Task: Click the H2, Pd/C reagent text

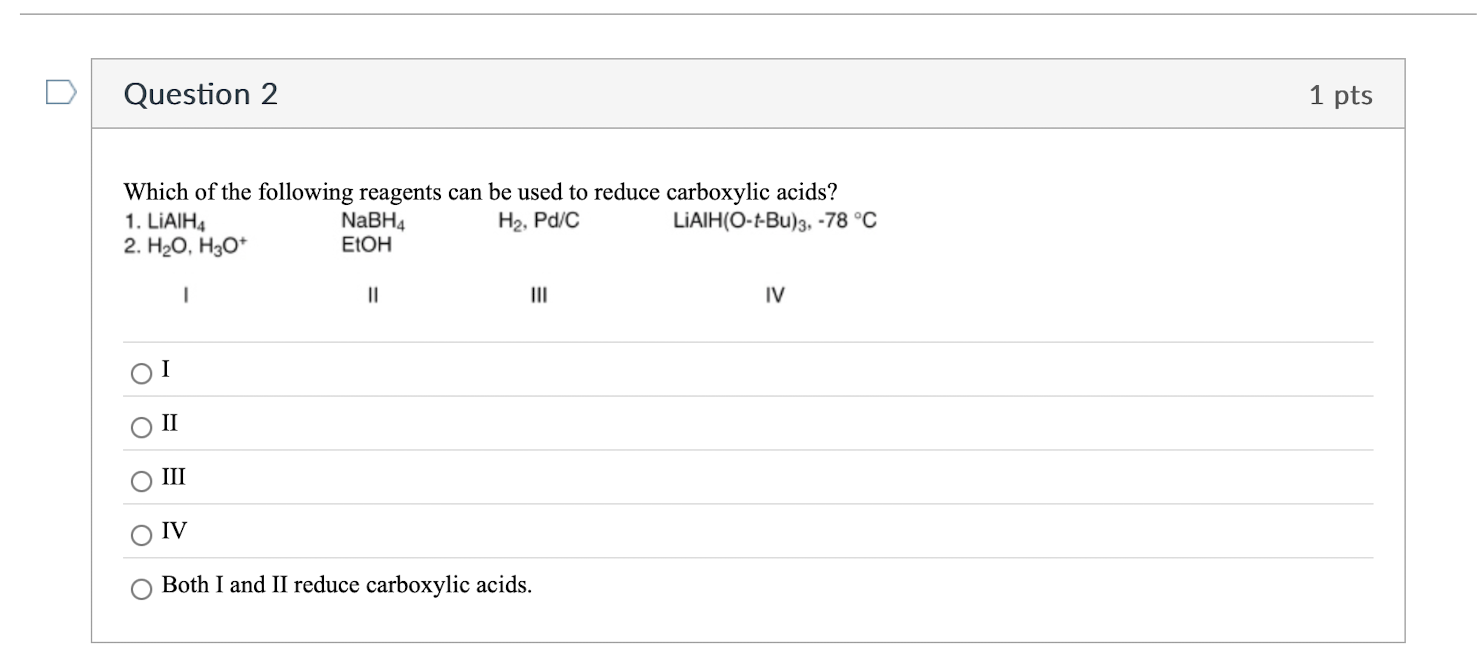Action: (536, 220)
